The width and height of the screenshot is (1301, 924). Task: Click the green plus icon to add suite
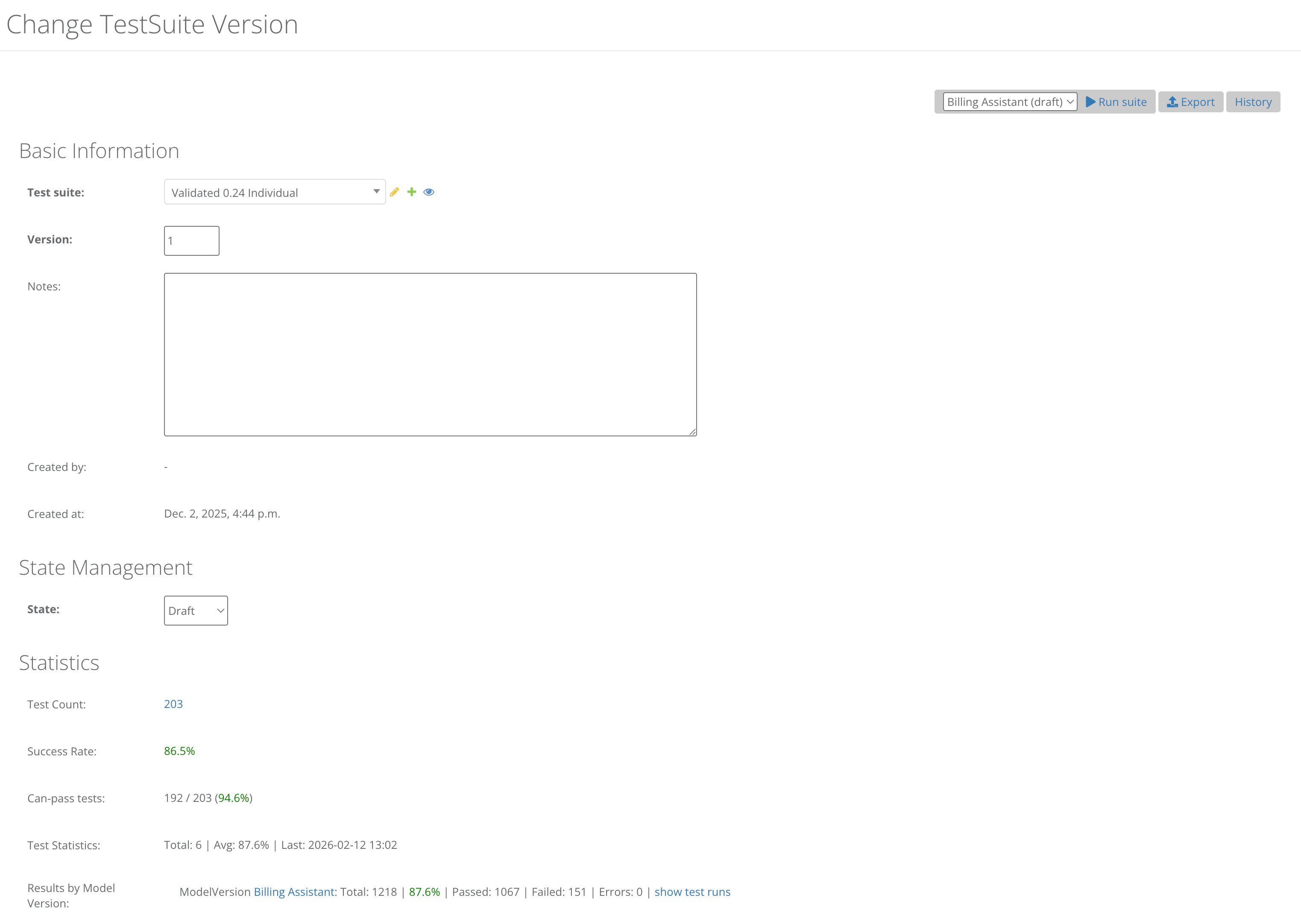tap(411, 192)
